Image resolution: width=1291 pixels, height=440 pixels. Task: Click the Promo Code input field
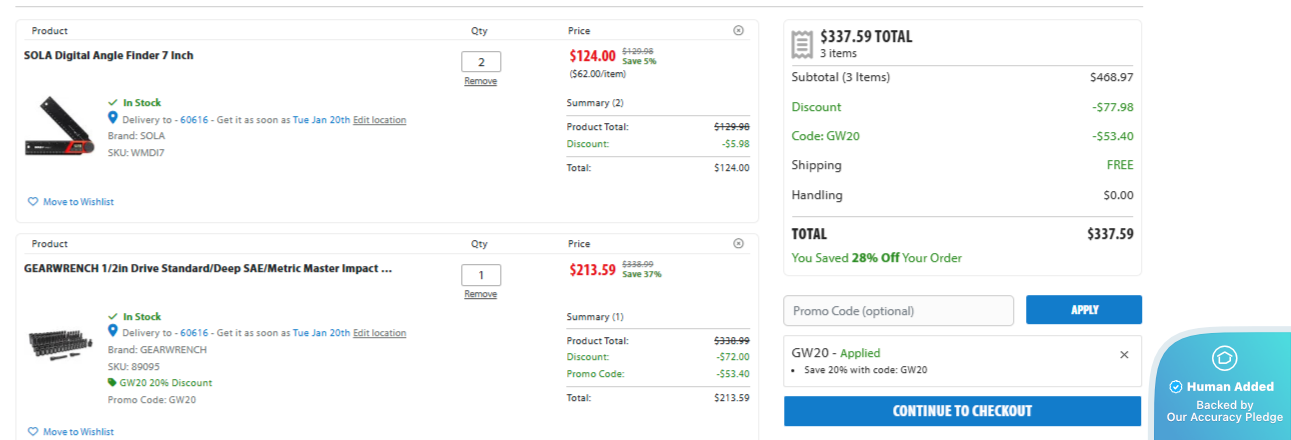pyautogui.click(x=898, y=310)
